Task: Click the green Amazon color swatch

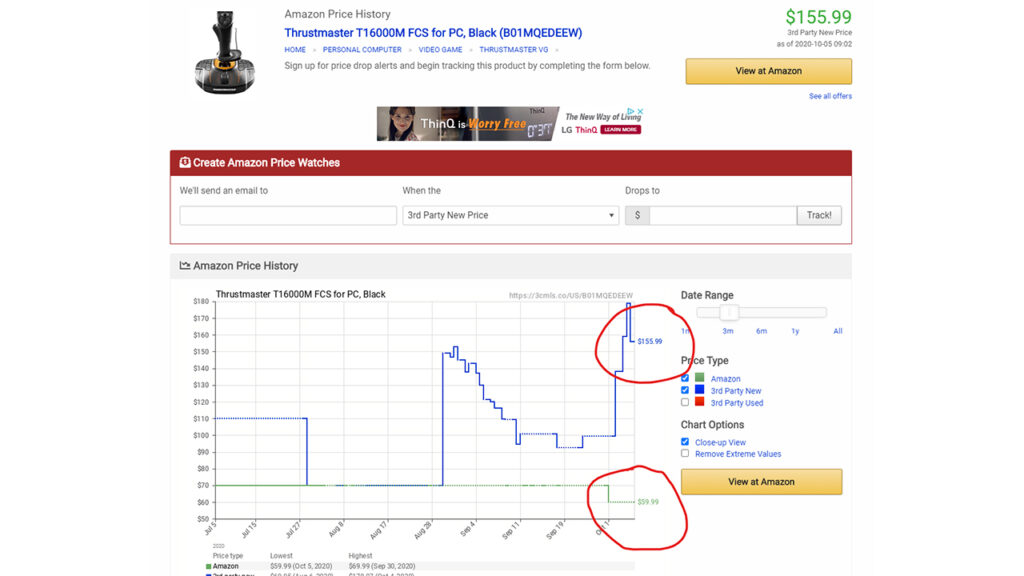Action: click(699, 377)
